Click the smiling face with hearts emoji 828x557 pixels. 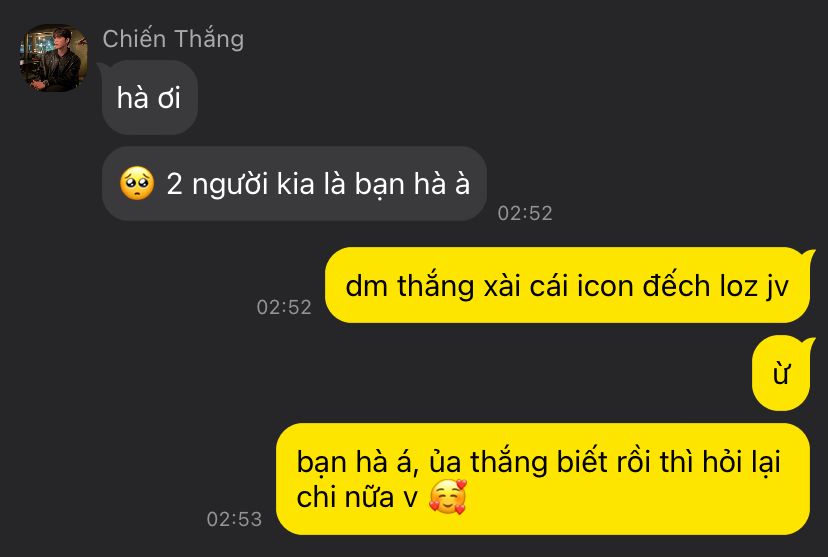click(x=448, y=497)
